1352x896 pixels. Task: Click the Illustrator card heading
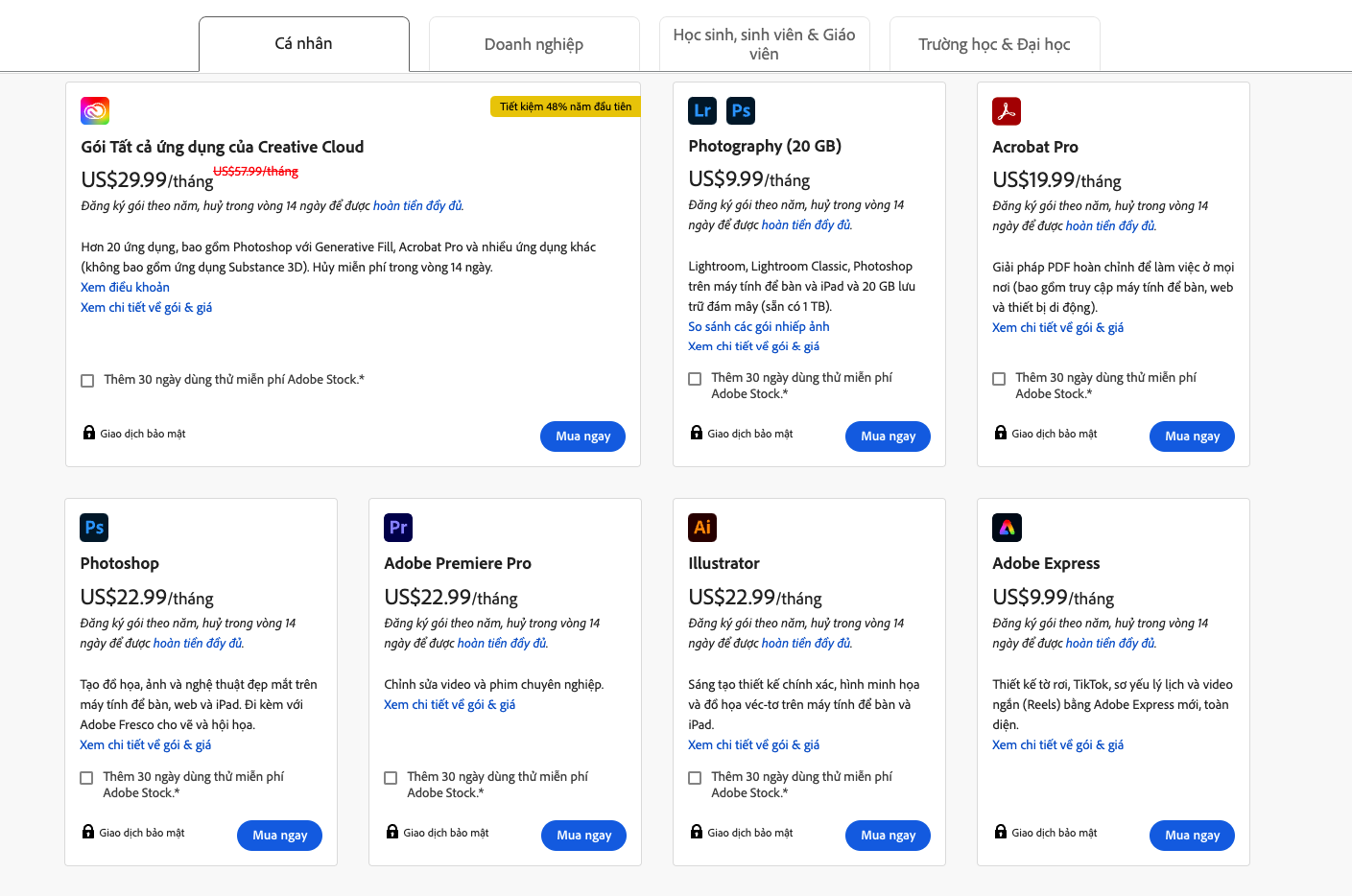click(723, 563)
